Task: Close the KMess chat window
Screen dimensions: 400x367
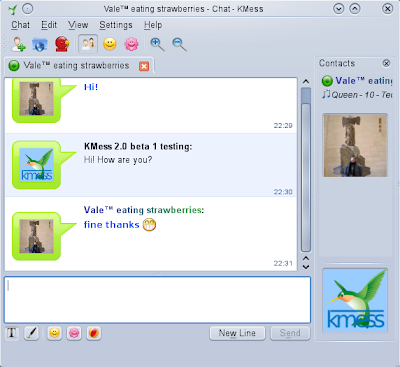Action: click(x=387, y=9)
